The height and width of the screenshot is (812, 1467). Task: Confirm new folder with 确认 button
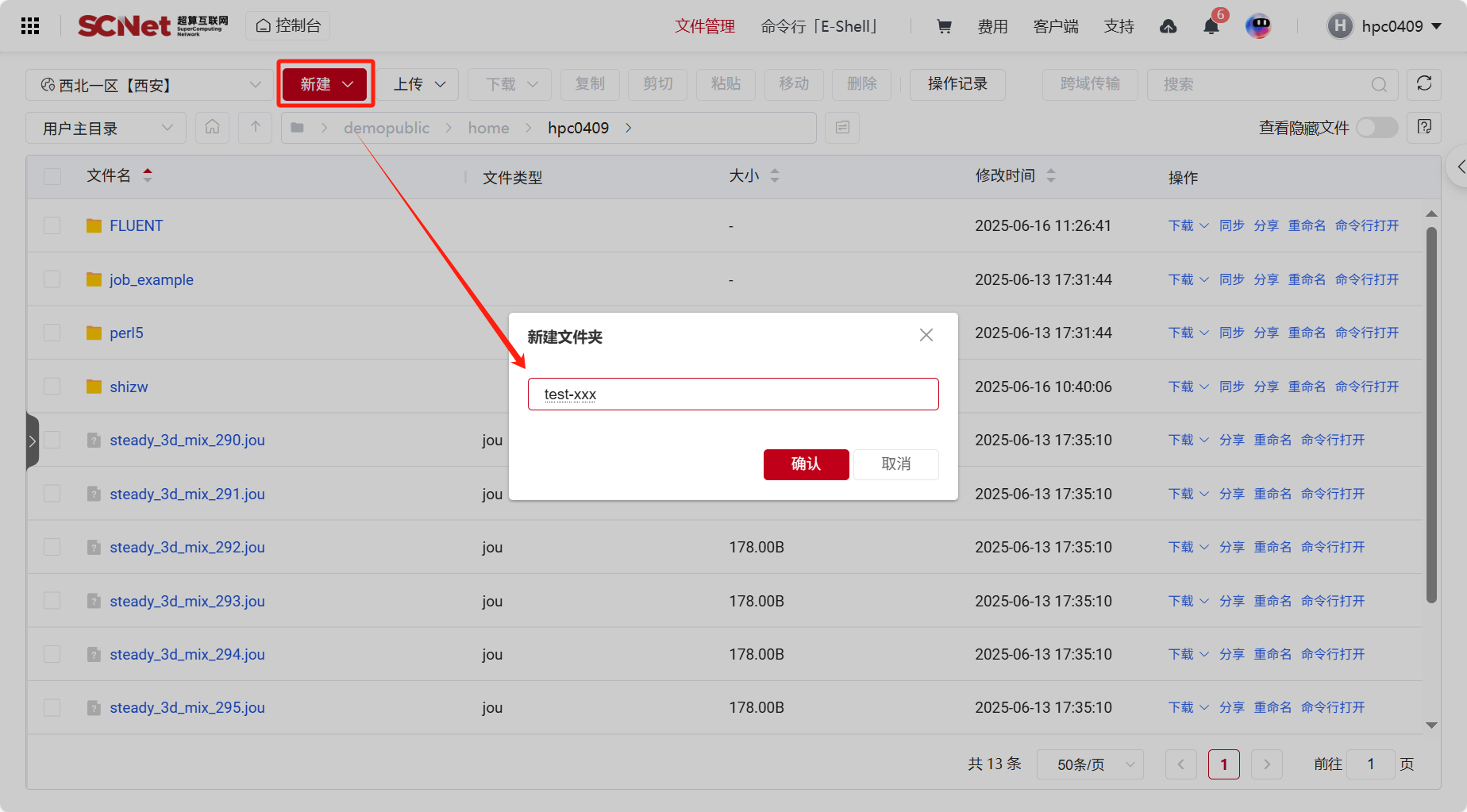click(x=806, y=464)
